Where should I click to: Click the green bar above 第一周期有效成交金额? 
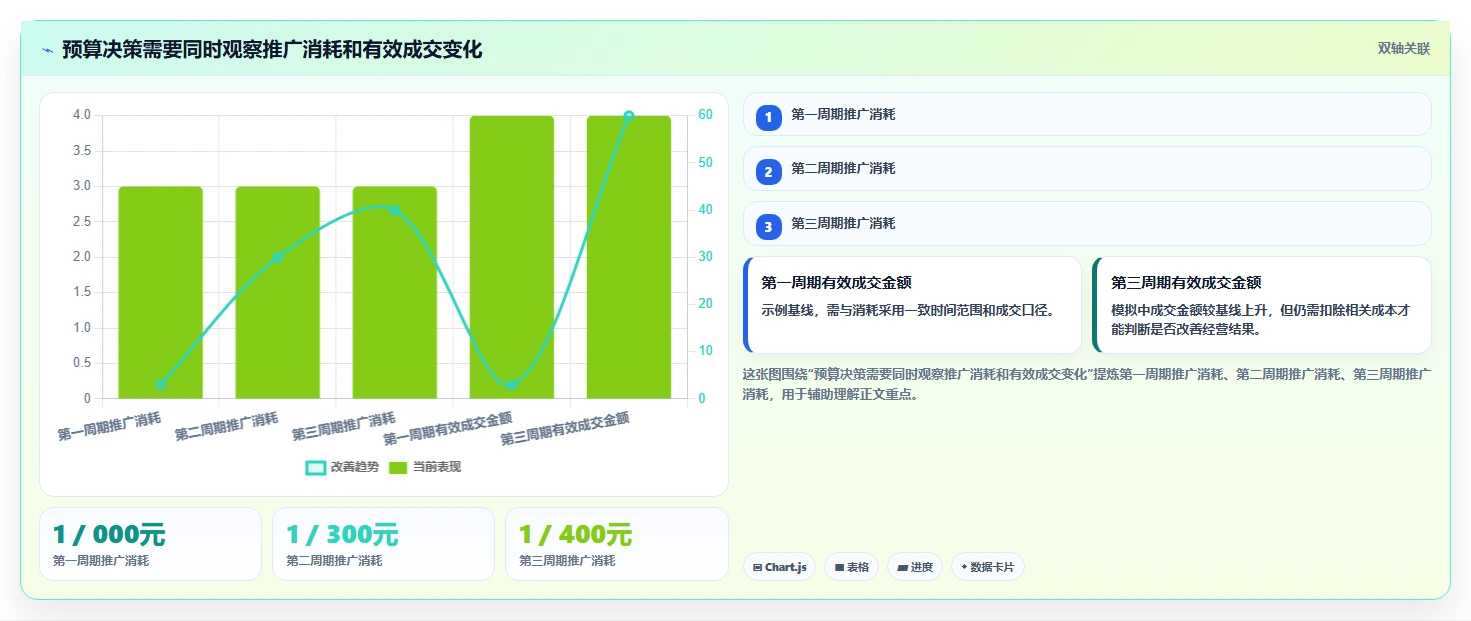pyautogui.click(x=511, y=257)
